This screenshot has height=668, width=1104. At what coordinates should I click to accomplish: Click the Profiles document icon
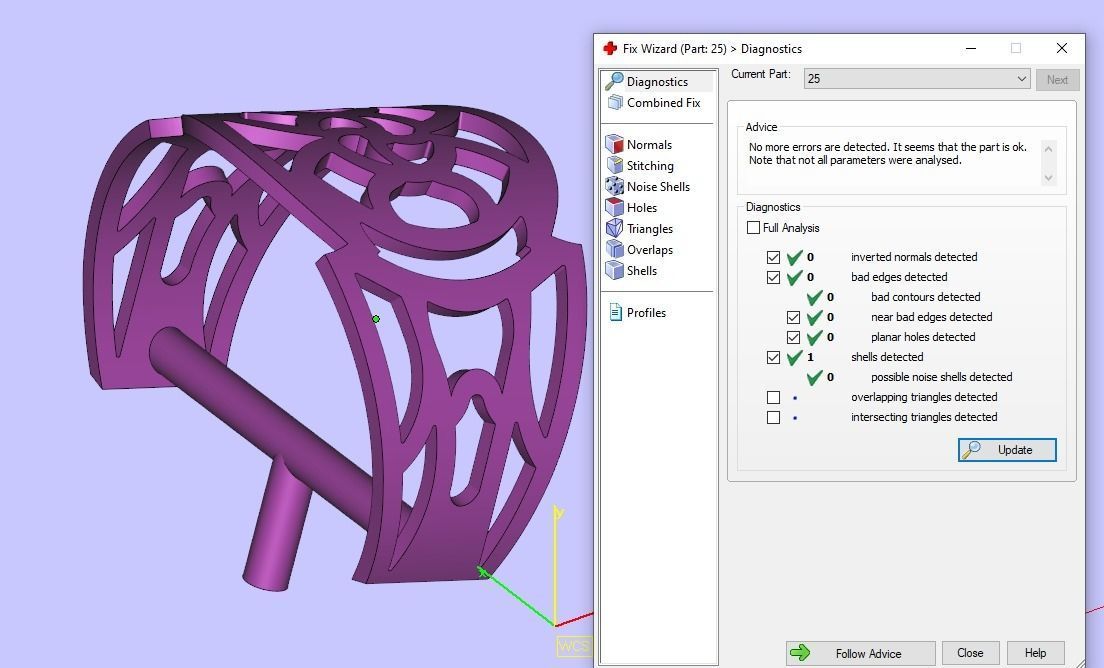click(615, 312)
